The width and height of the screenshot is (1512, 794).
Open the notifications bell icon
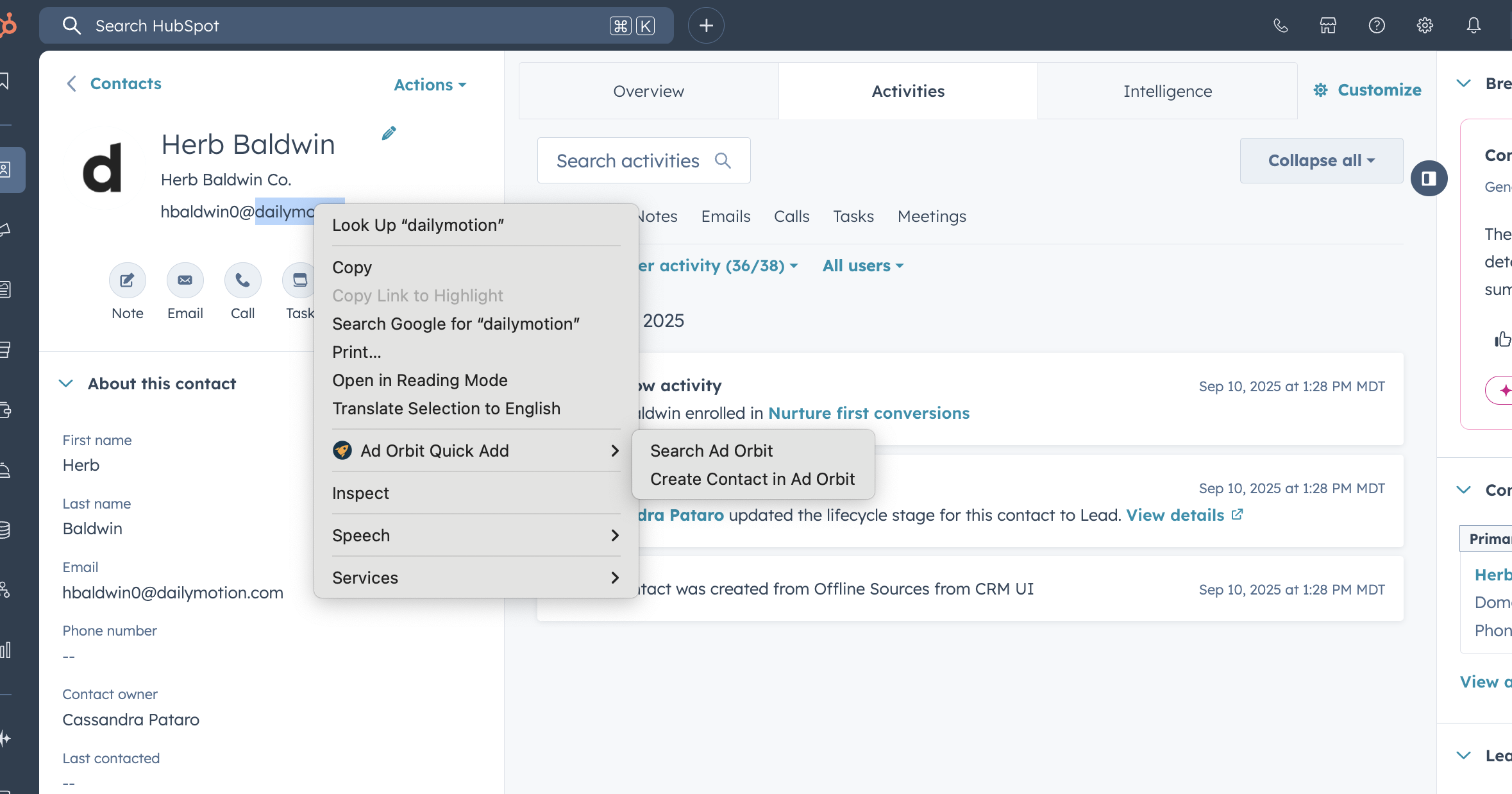1474,26
